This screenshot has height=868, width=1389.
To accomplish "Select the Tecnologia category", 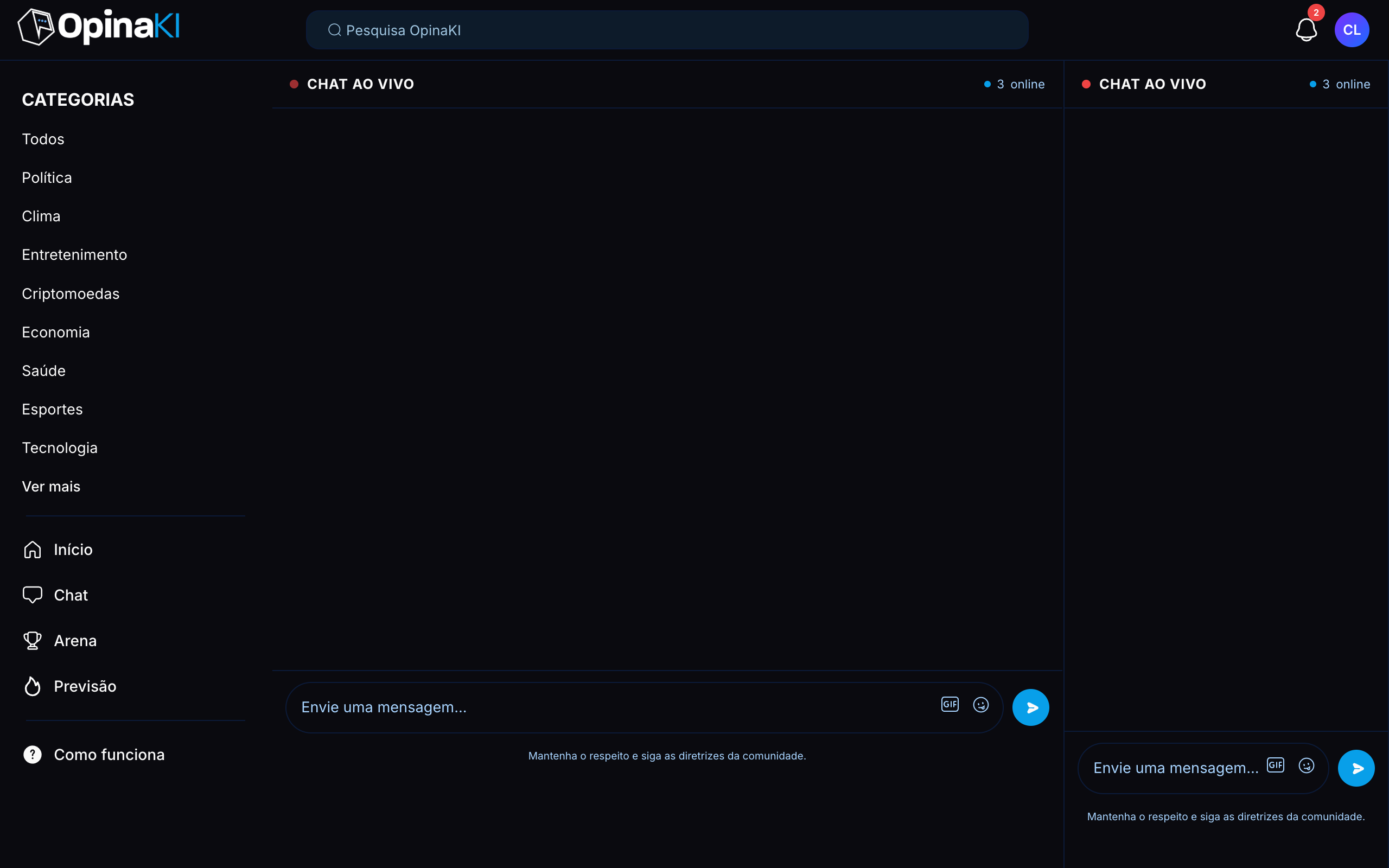I will coord(60,448).
